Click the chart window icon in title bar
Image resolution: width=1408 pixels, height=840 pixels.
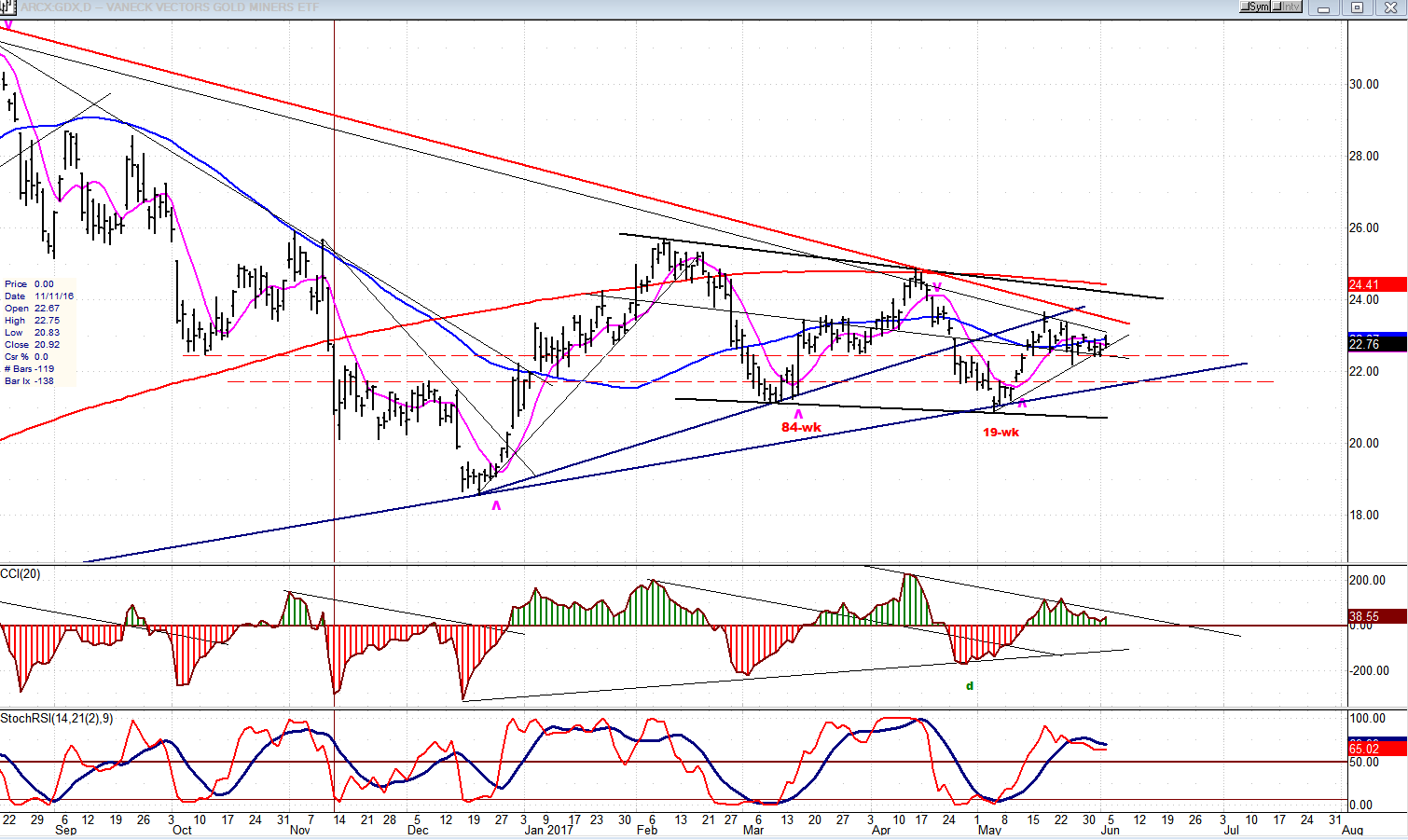pos(7,7)
